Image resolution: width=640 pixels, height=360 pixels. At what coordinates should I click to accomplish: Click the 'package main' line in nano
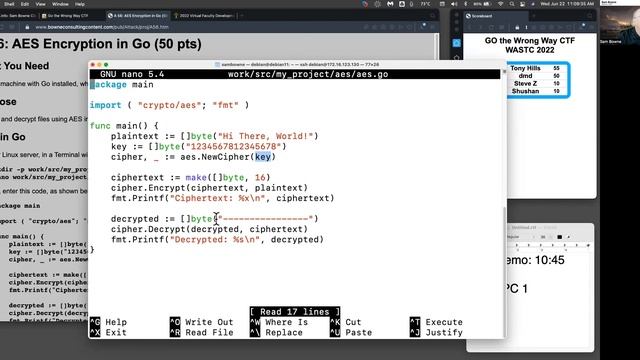(122, 84)
